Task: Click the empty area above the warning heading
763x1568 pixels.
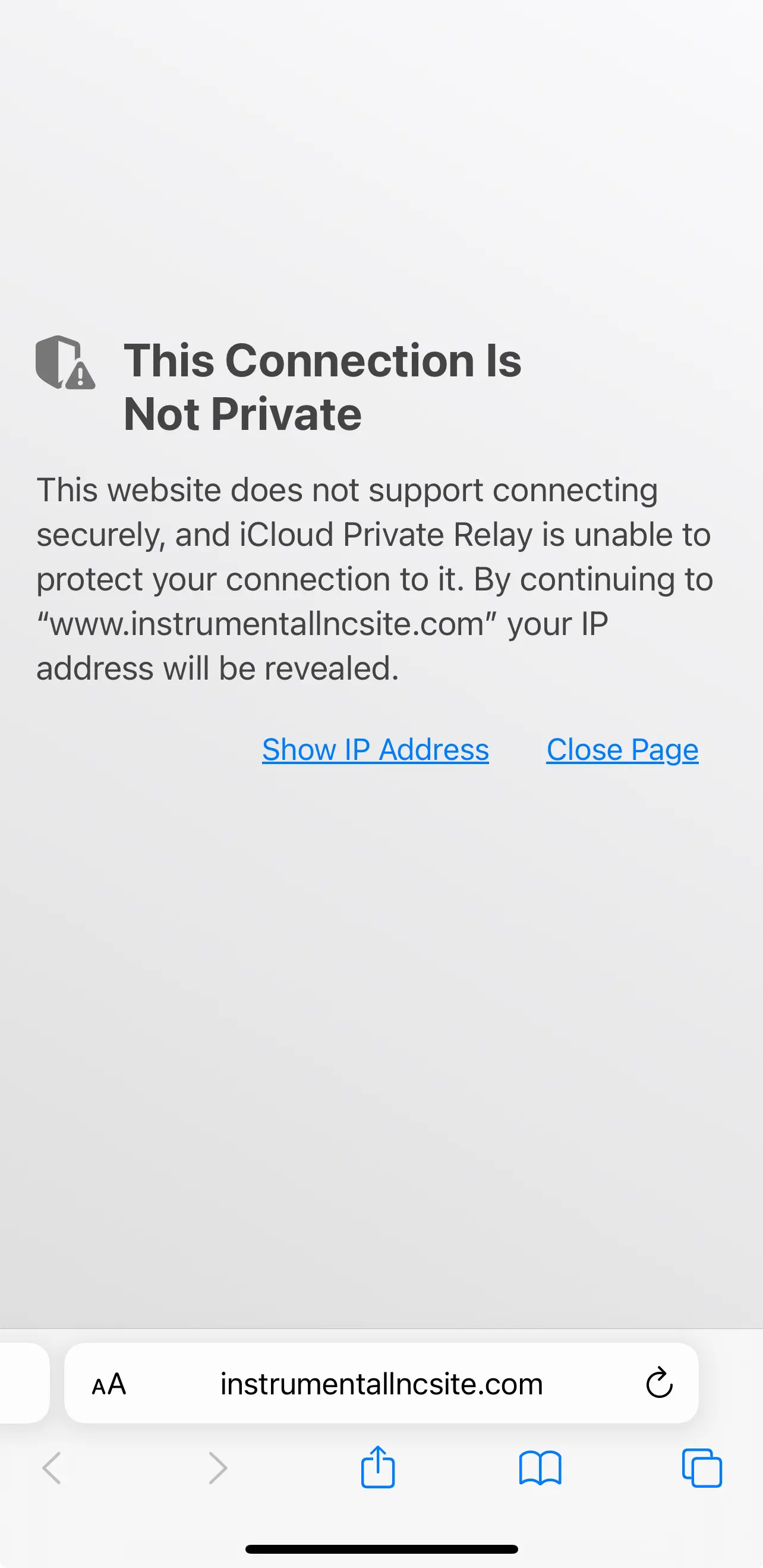Action: coord(381,164)
